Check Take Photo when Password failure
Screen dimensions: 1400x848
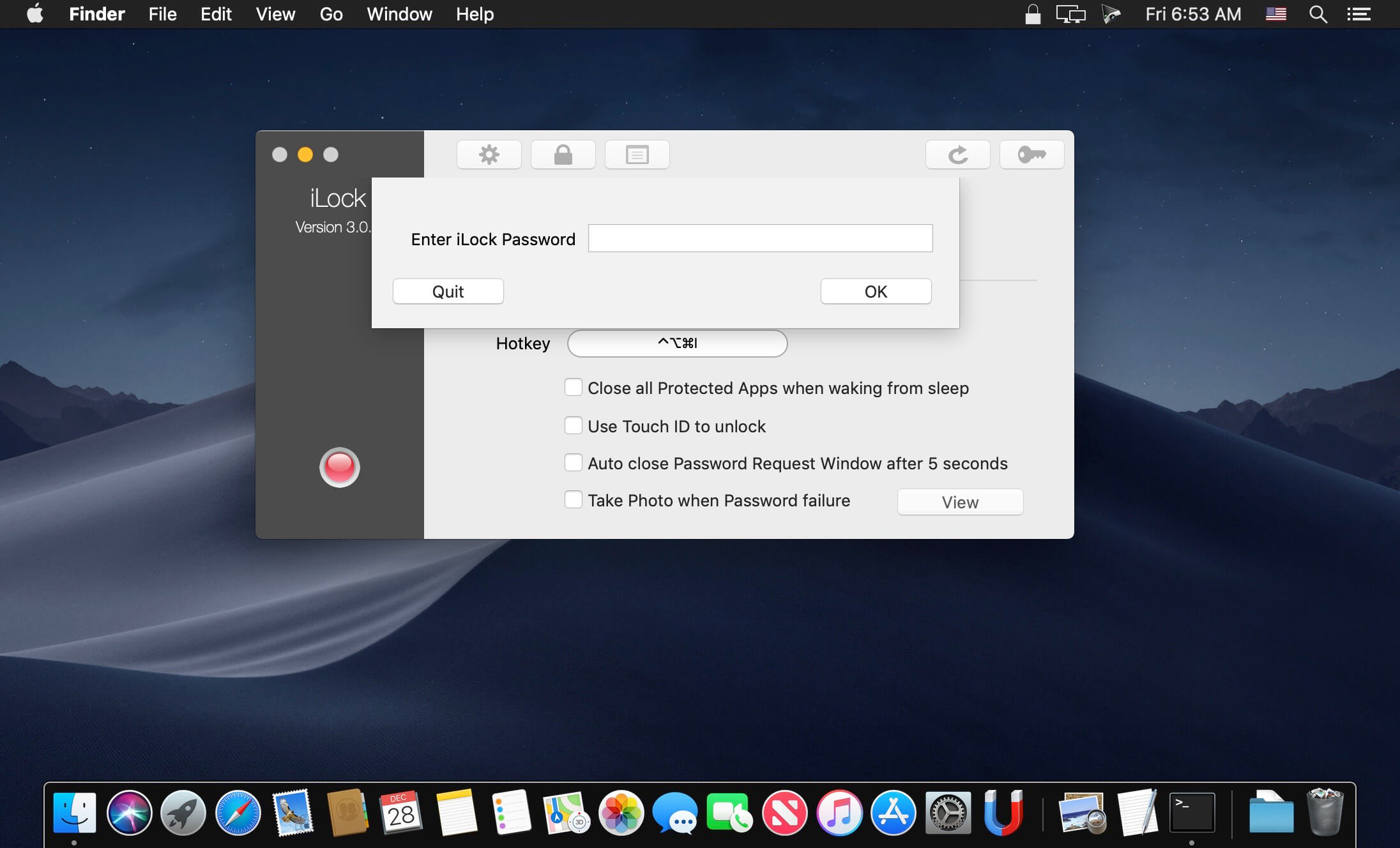573,500
